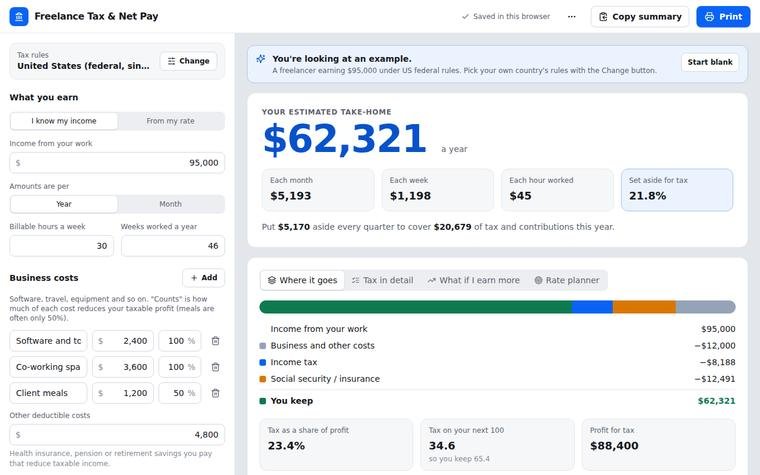Click the $62,321 estimated take-home figure
Viewport: 760px width, 475px height.
(345, 139)
